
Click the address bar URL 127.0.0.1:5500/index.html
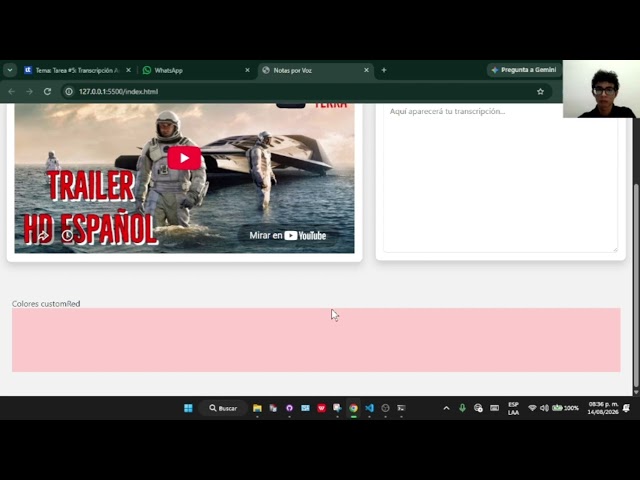pos(118,91)
